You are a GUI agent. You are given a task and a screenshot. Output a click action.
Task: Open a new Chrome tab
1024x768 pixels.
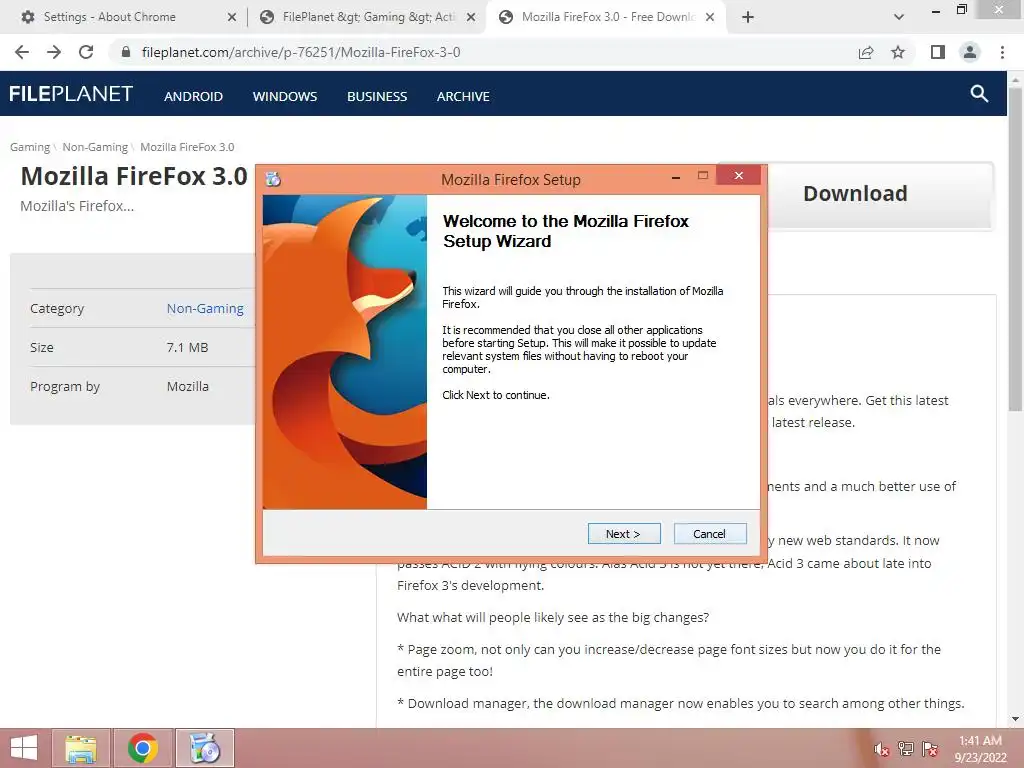(x=748, y=17)
